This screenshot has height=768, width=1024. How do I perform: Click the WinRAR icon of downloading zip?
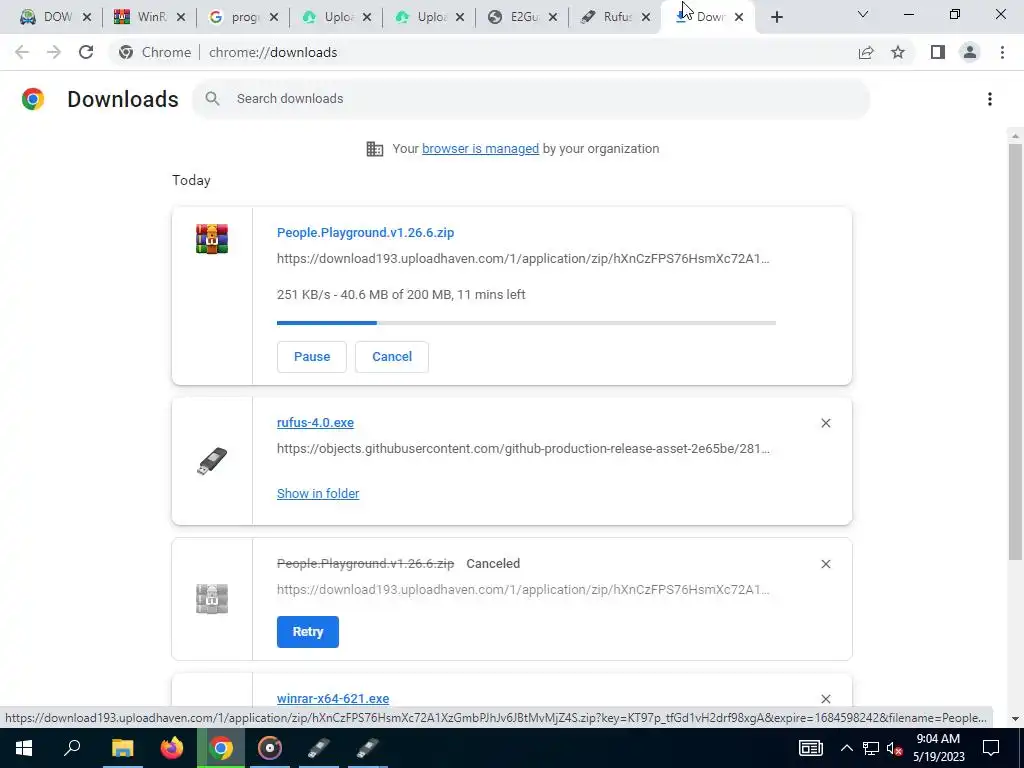click(212, 238)
